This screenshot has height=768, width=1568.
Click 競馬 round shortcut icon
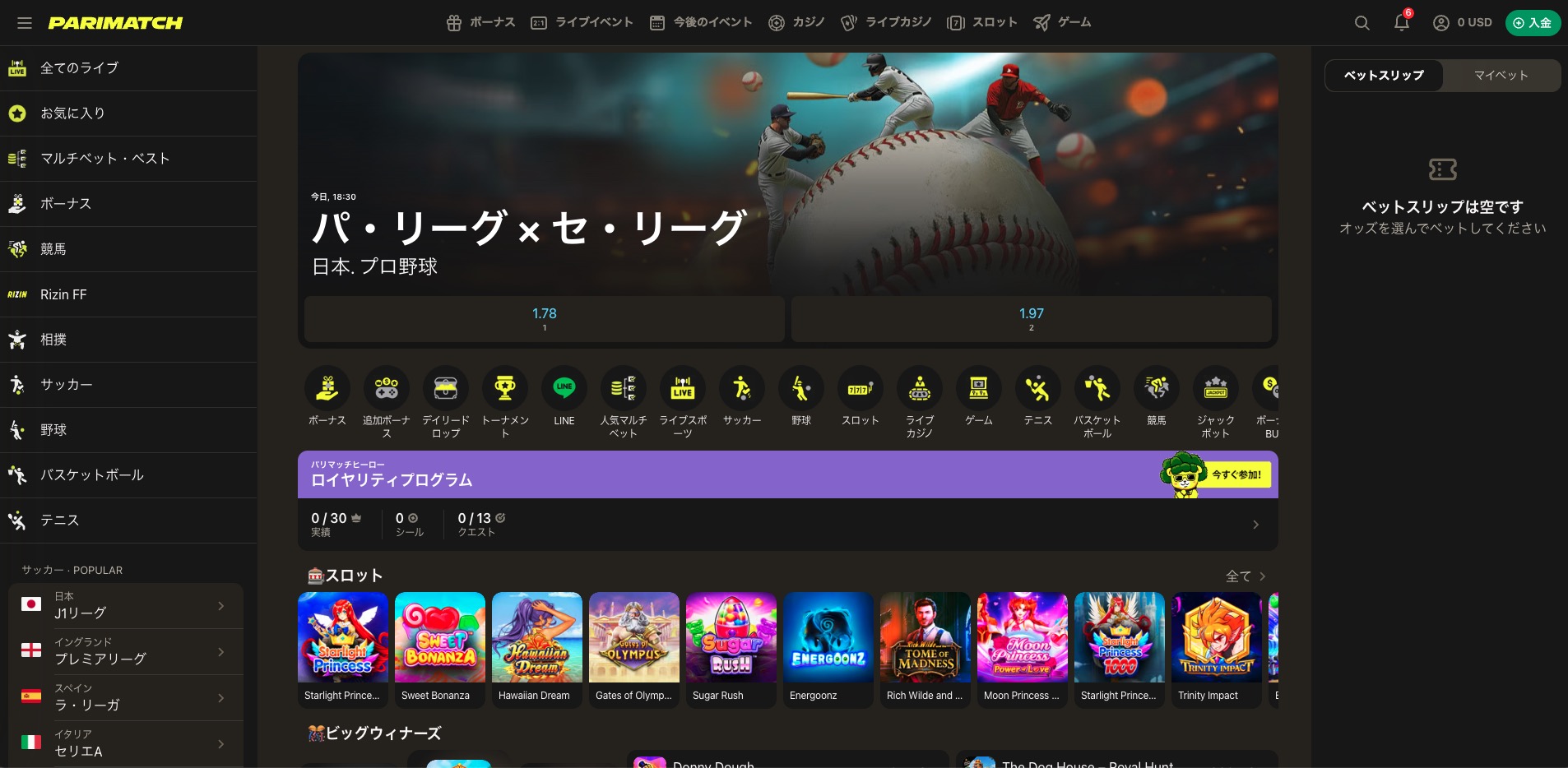(x=1157, y=388)
